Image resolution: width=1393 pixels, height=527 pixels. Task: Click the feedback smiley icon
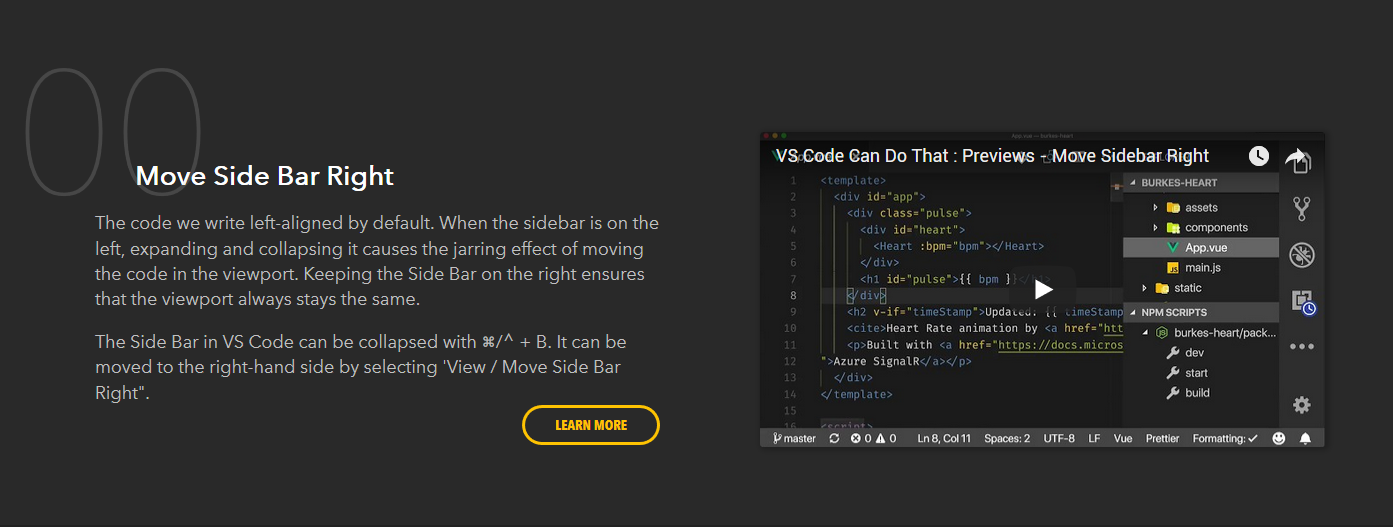[x=1279, y=438]
